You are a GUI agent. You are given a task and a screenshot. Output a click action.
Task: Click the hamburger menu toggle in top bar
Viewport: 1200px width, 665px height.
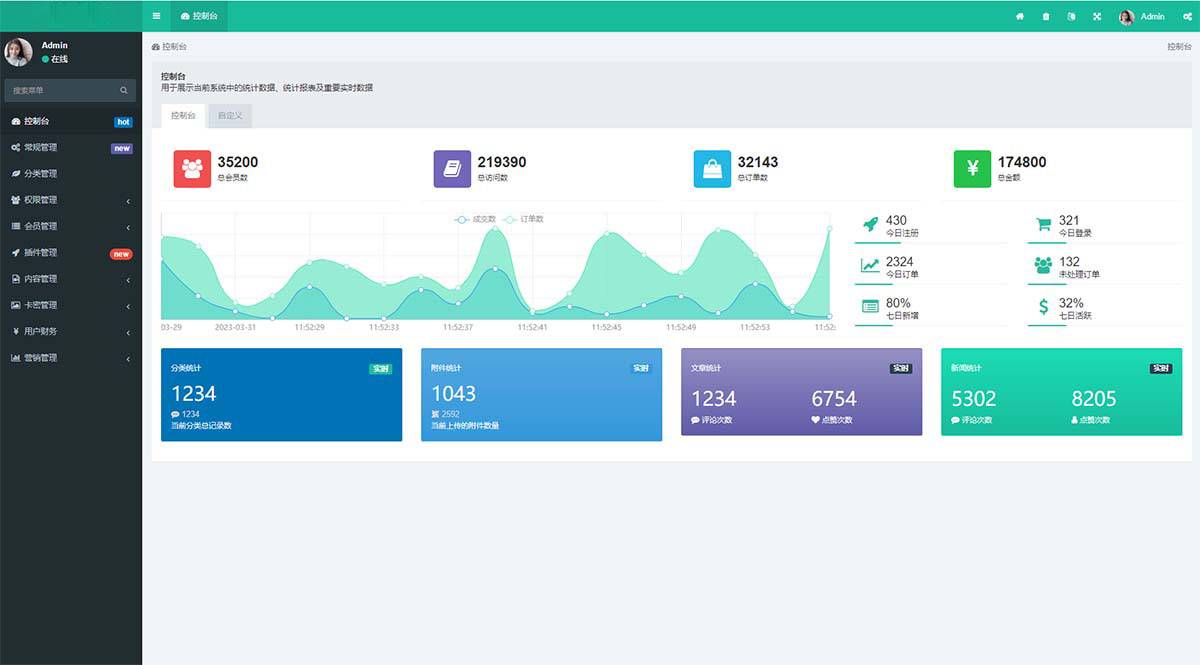click(156, 16)
